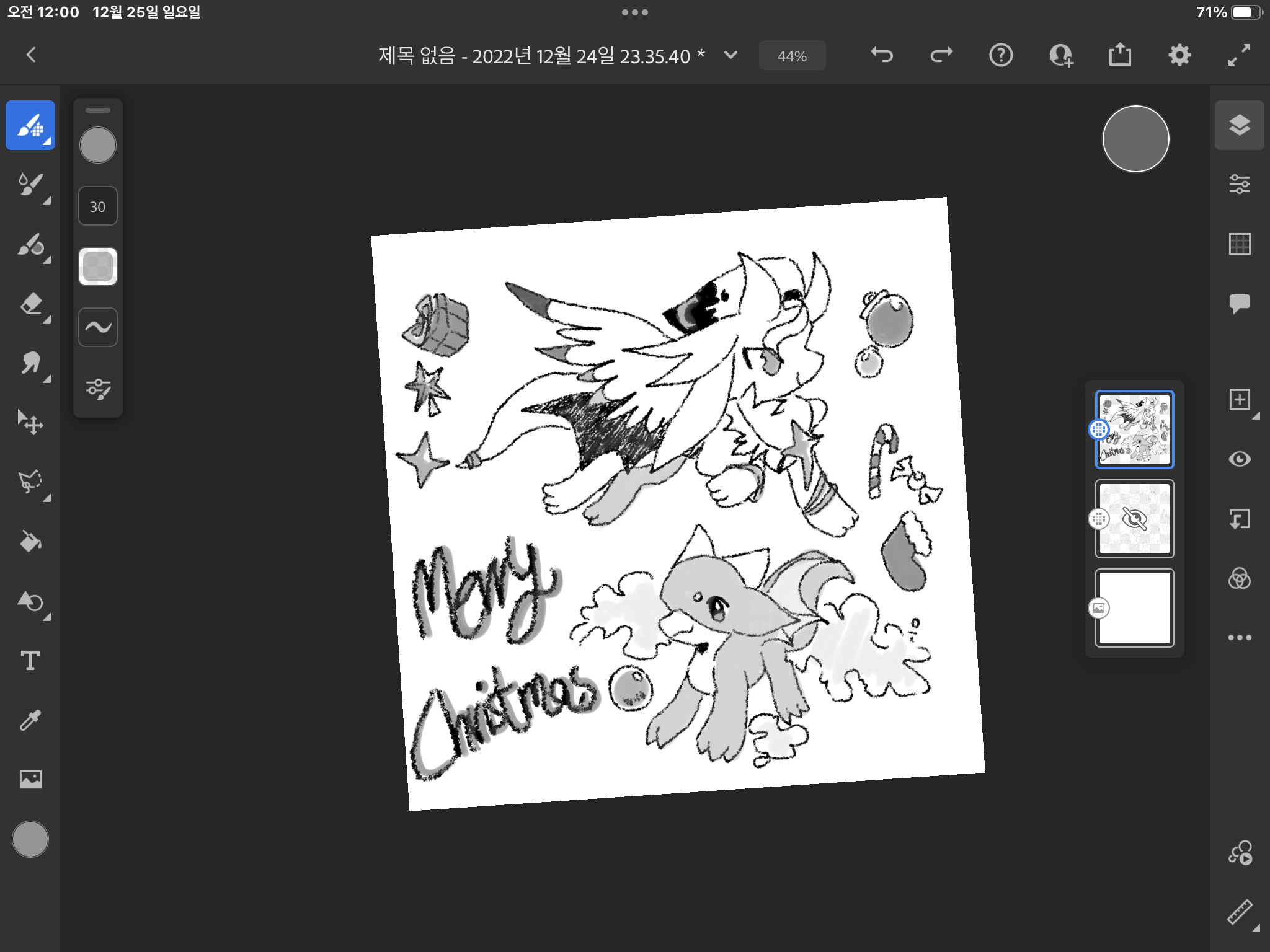Open the Ruler drawing aid

click(1240, 913)
